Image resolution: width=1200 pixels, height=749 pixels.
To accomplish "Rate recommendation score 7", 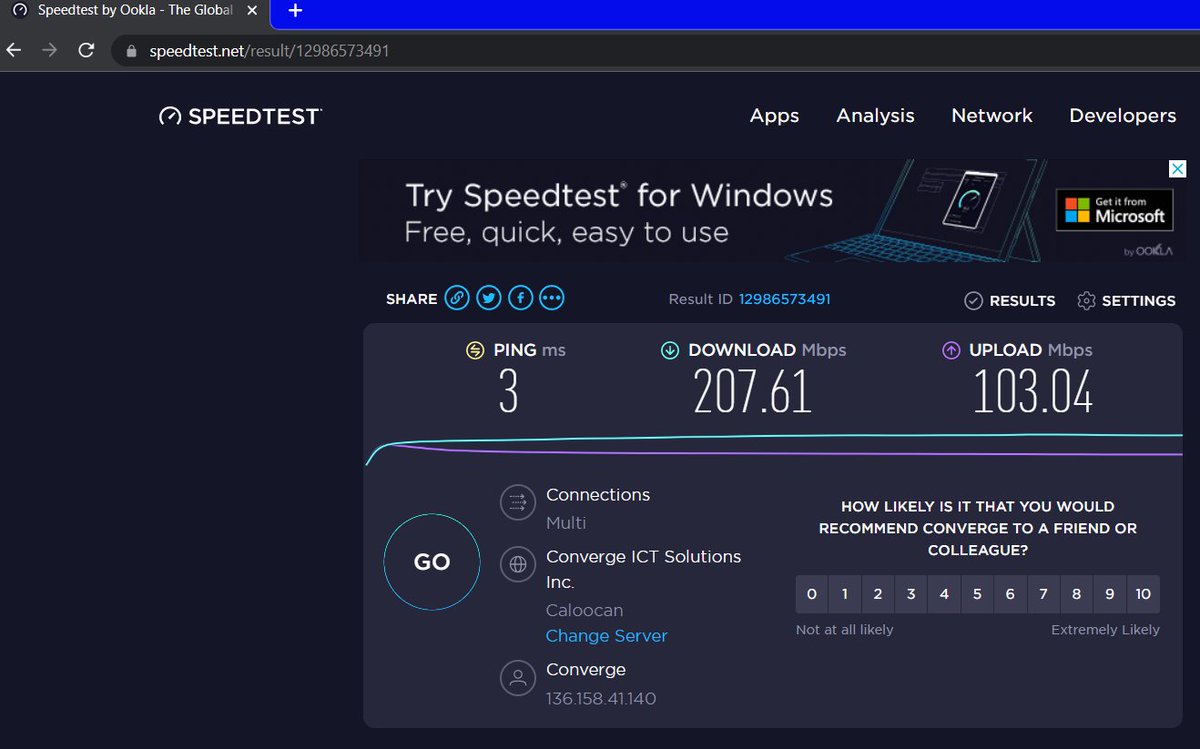I will point(1043,594).
